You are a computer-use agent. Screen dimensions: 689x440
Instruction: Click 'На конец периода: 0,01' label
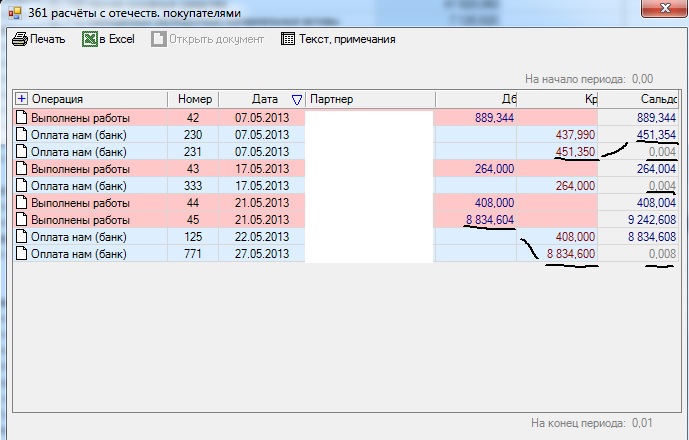pyautogui.click(x=591, y=423)
